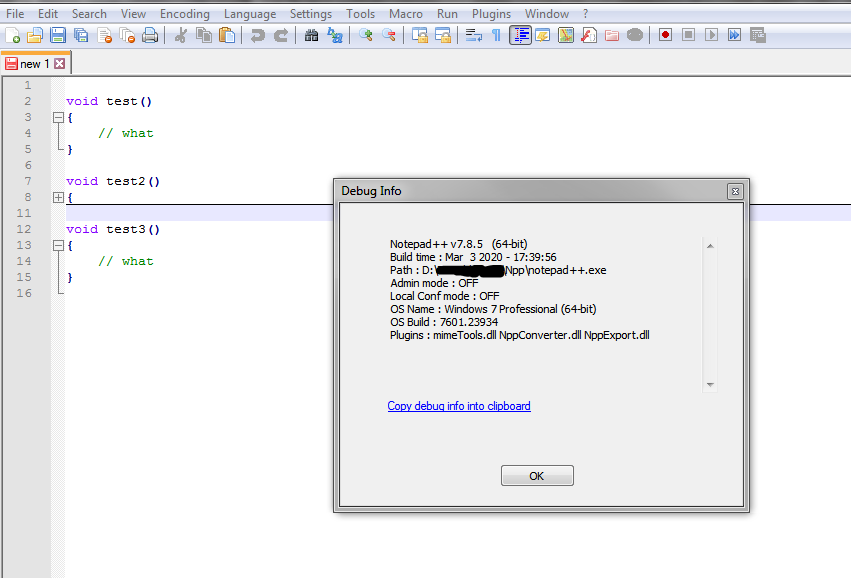
Task: Open the ? help menu
Action: click(586, 14)
